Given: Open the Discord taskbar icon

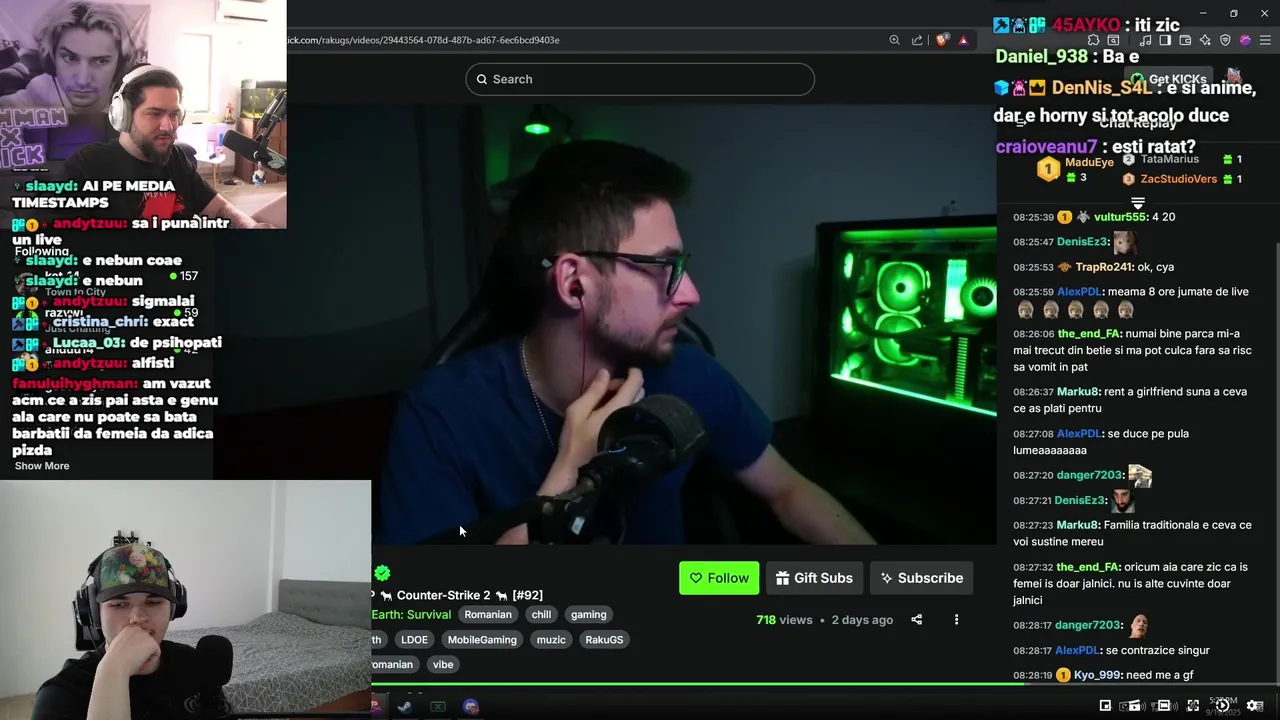Looking at the screenshot, I should tap(471, 706).
